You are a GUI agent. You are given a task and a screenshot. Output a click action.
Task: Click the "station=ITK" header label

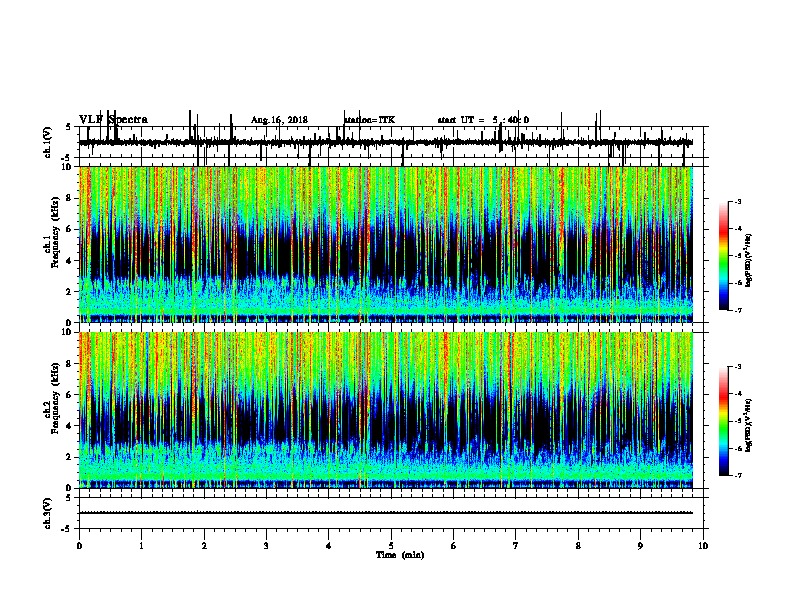369,120
